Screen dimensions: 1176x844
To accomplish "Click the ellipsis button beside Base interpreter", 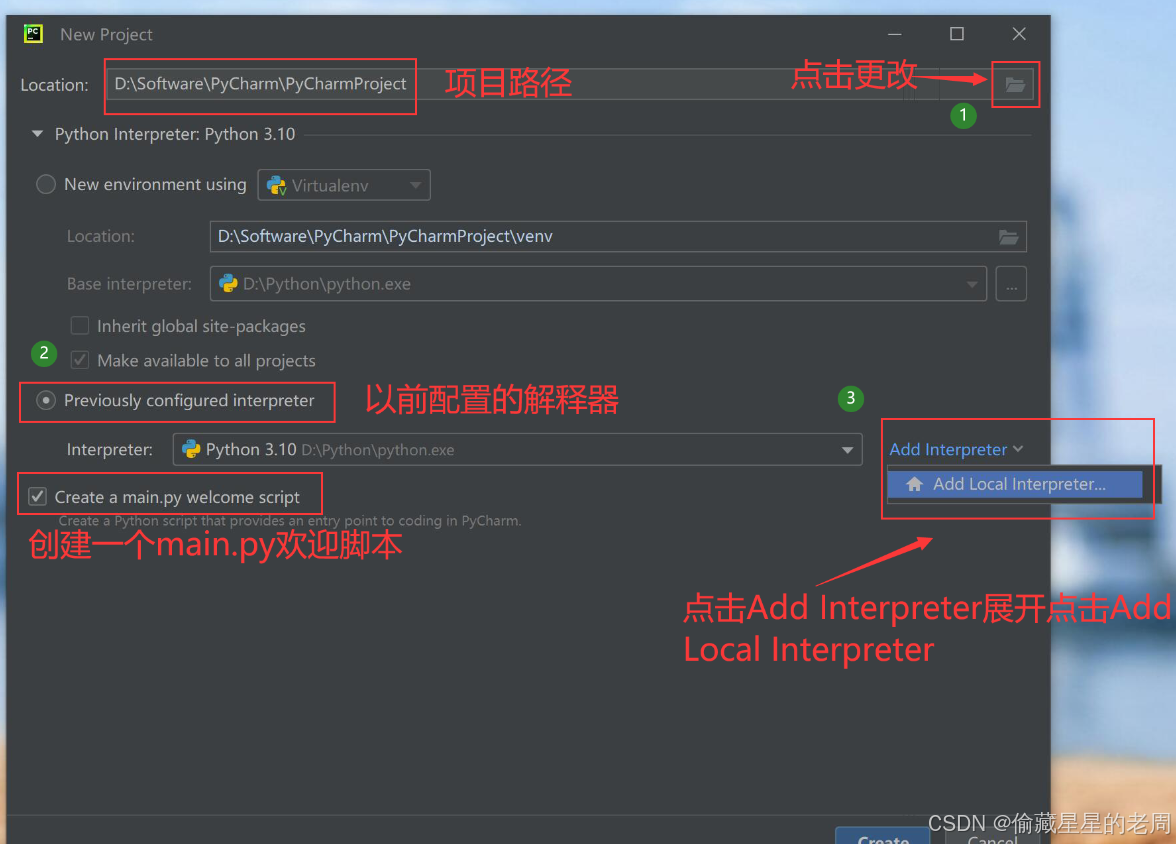I will point(1011,284).
